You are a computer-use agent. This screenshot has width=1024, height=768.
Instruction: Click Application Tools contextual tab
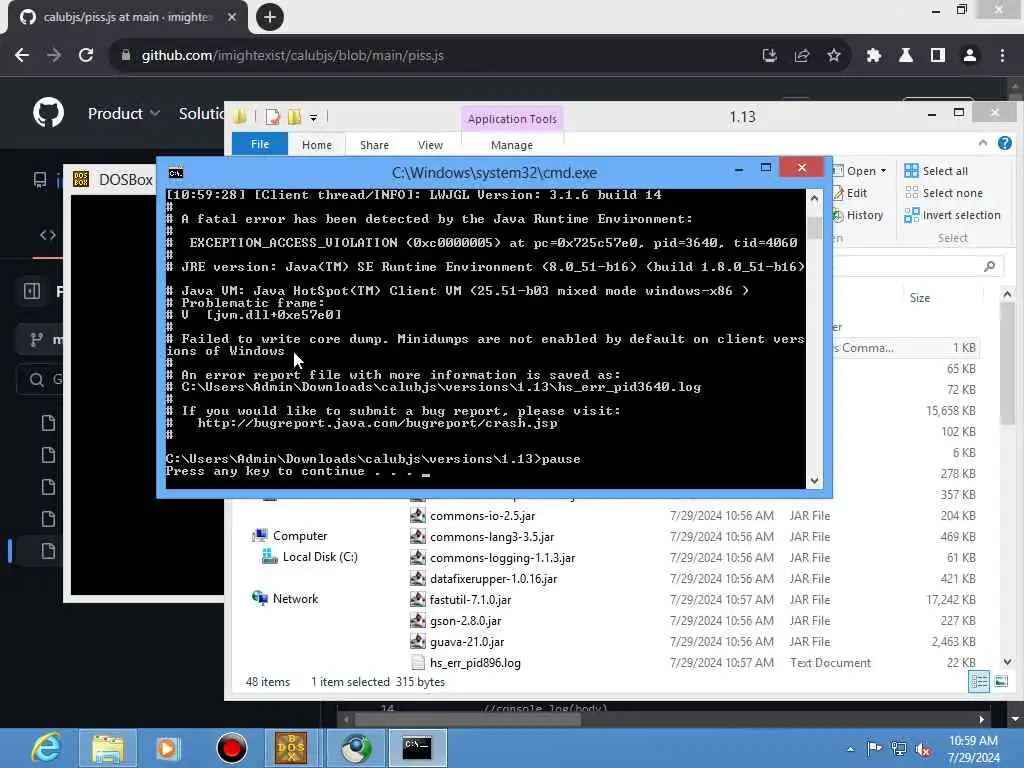(x=512, y=119)
